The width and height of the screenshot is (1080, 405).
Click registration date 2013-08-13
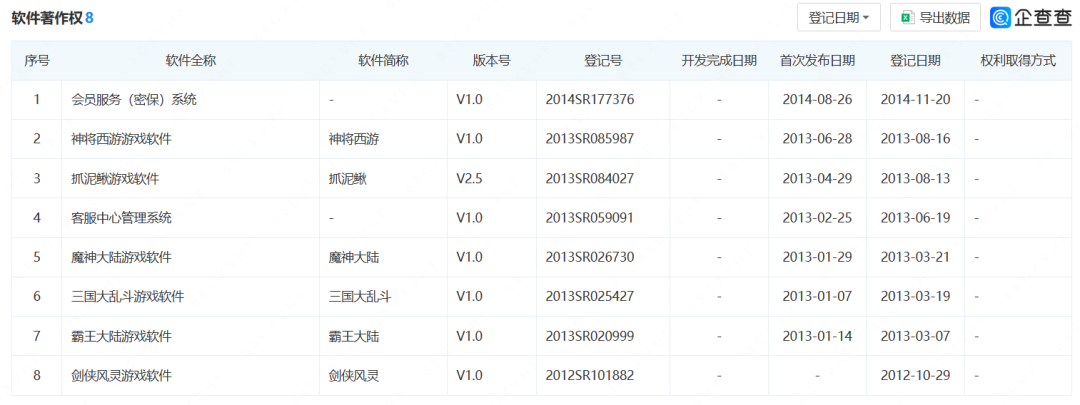pyautogui.click(x=915, y=178)
